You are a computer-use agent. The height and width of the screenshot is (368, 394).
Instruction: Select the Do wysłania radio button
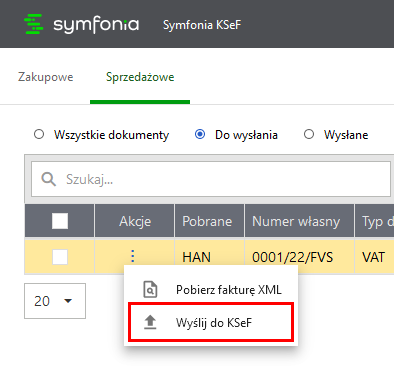click(x=200, y=134)
